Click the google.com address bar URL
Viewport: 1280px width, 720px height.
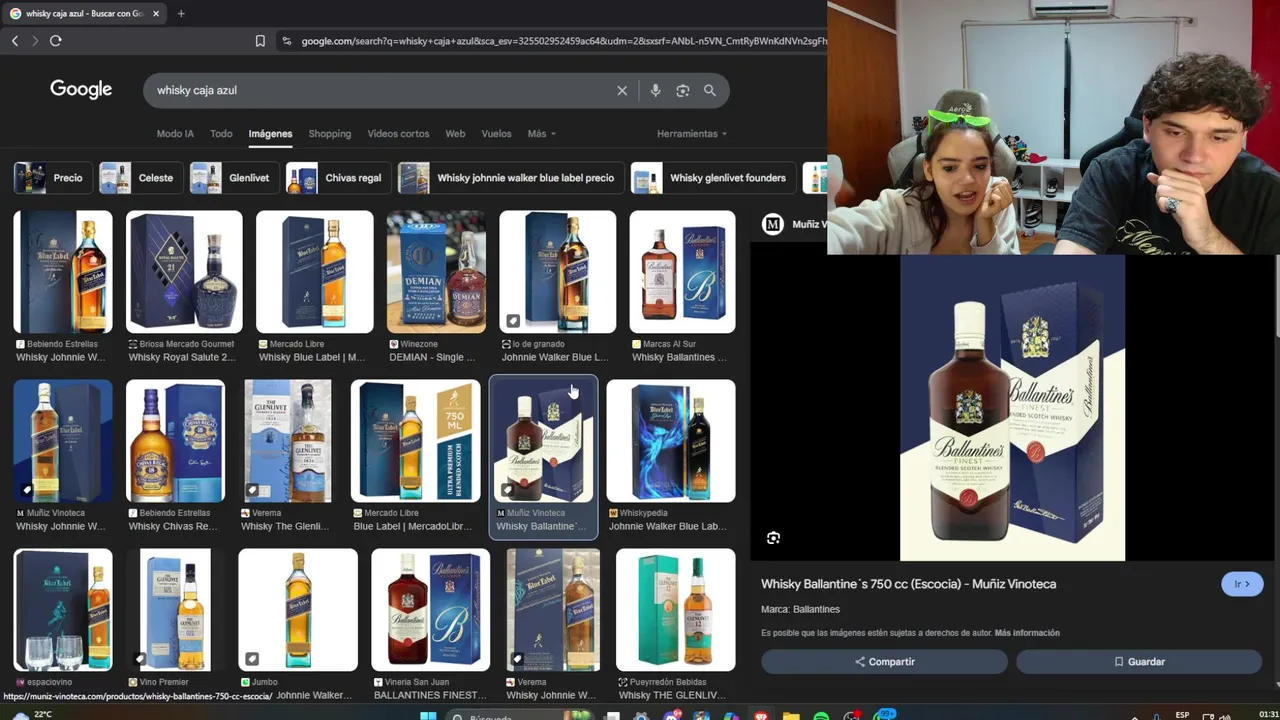click(x=563, y=41)
